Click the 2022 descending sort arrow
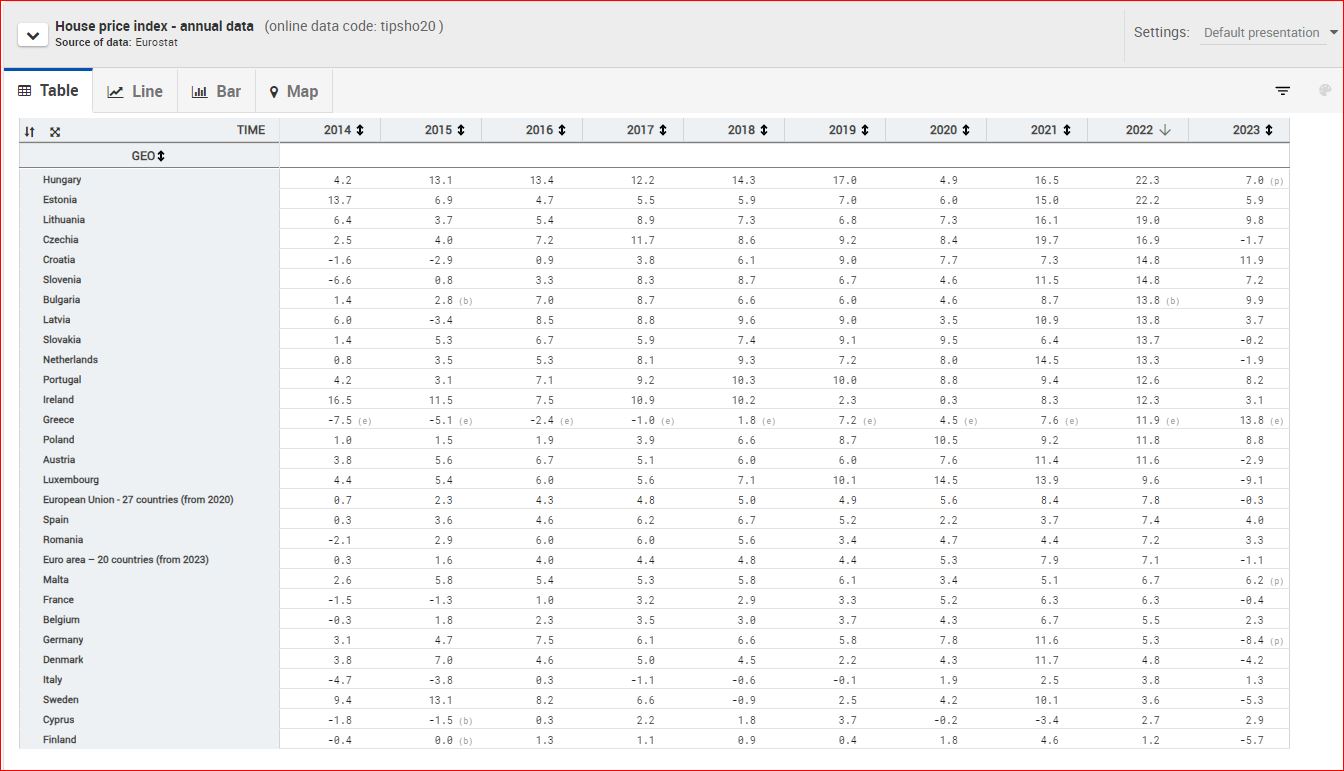1344x771 pixels. pos(1164,130)
